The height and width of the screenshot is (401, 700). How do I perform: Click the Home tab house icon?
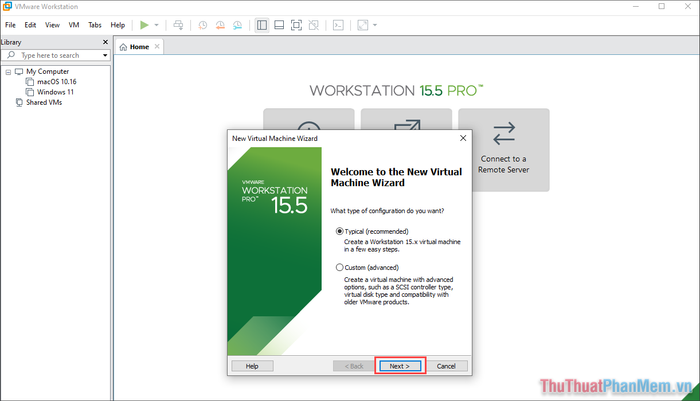(x=123, y=47)
